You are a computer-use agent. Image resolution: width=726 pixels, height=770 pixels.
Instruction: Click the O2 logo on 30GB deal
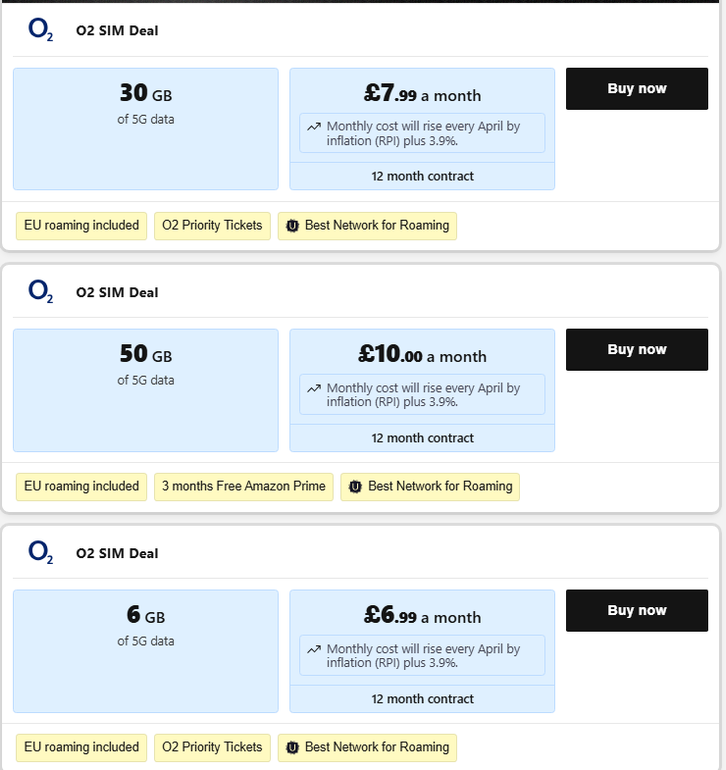[40, 31]
